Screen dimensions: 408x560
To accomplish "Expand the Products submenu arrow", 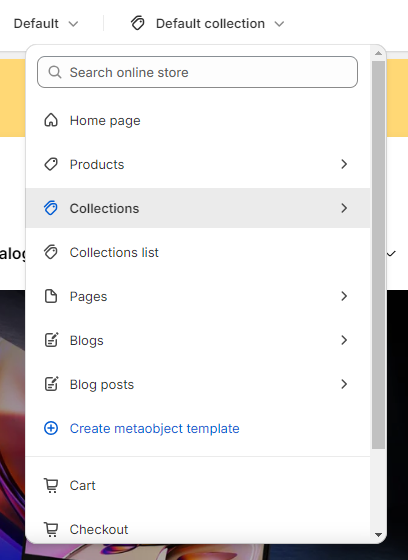I will coord(344,164).
